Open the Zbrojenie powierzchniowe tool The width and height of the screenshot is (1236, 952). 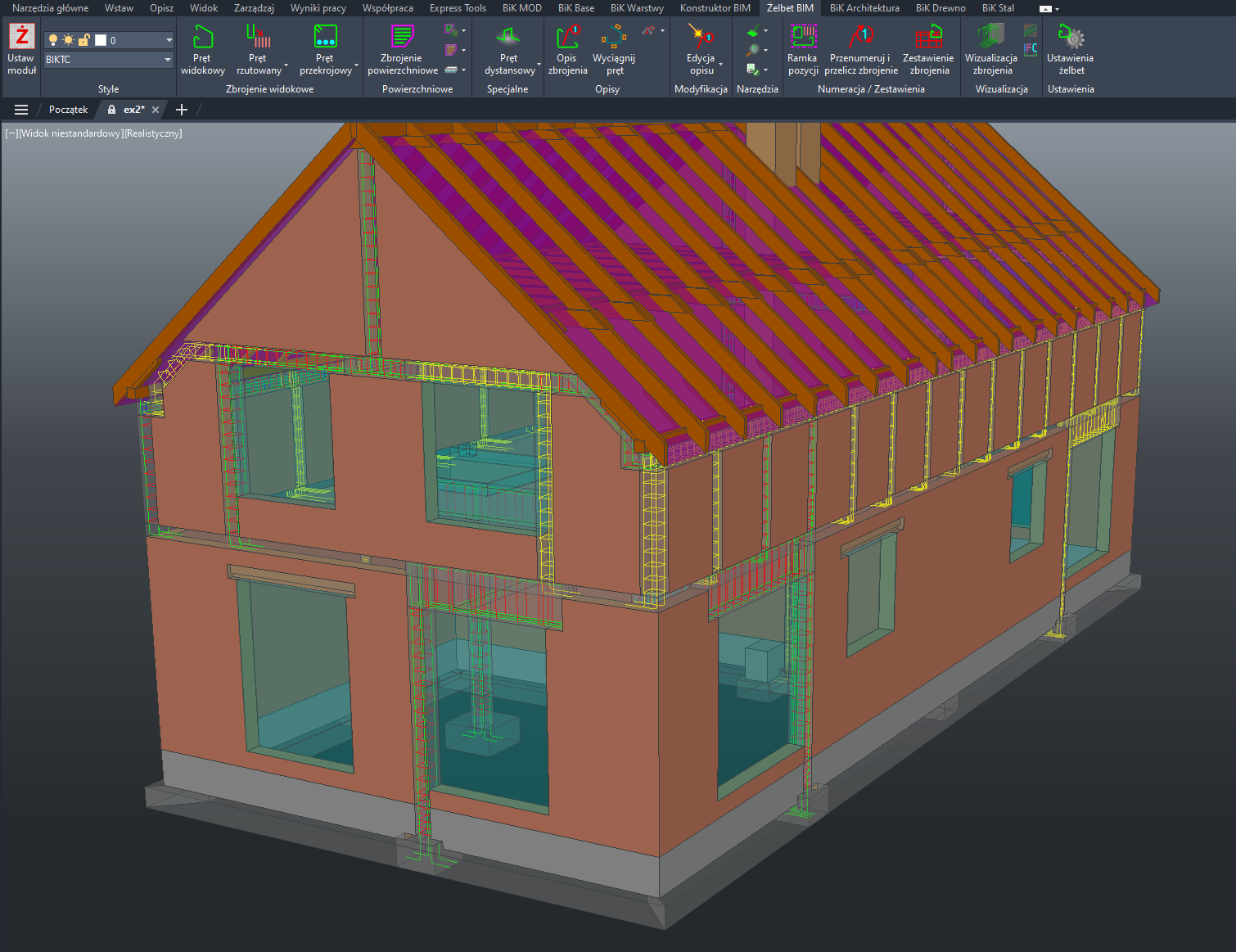pyautogui.click(x=402, y=49)
